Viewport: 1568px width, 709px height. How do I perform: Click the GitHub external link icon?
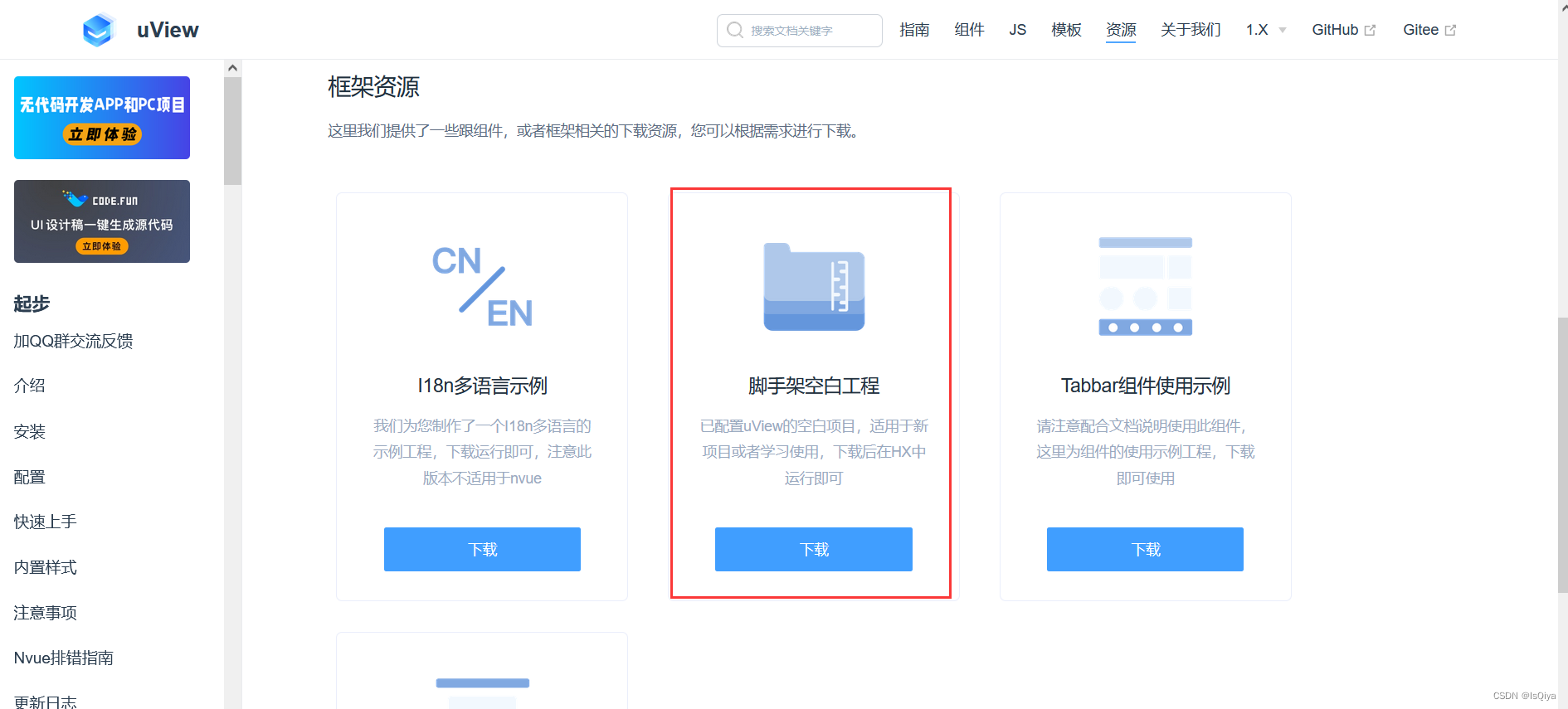(1370, 30)
